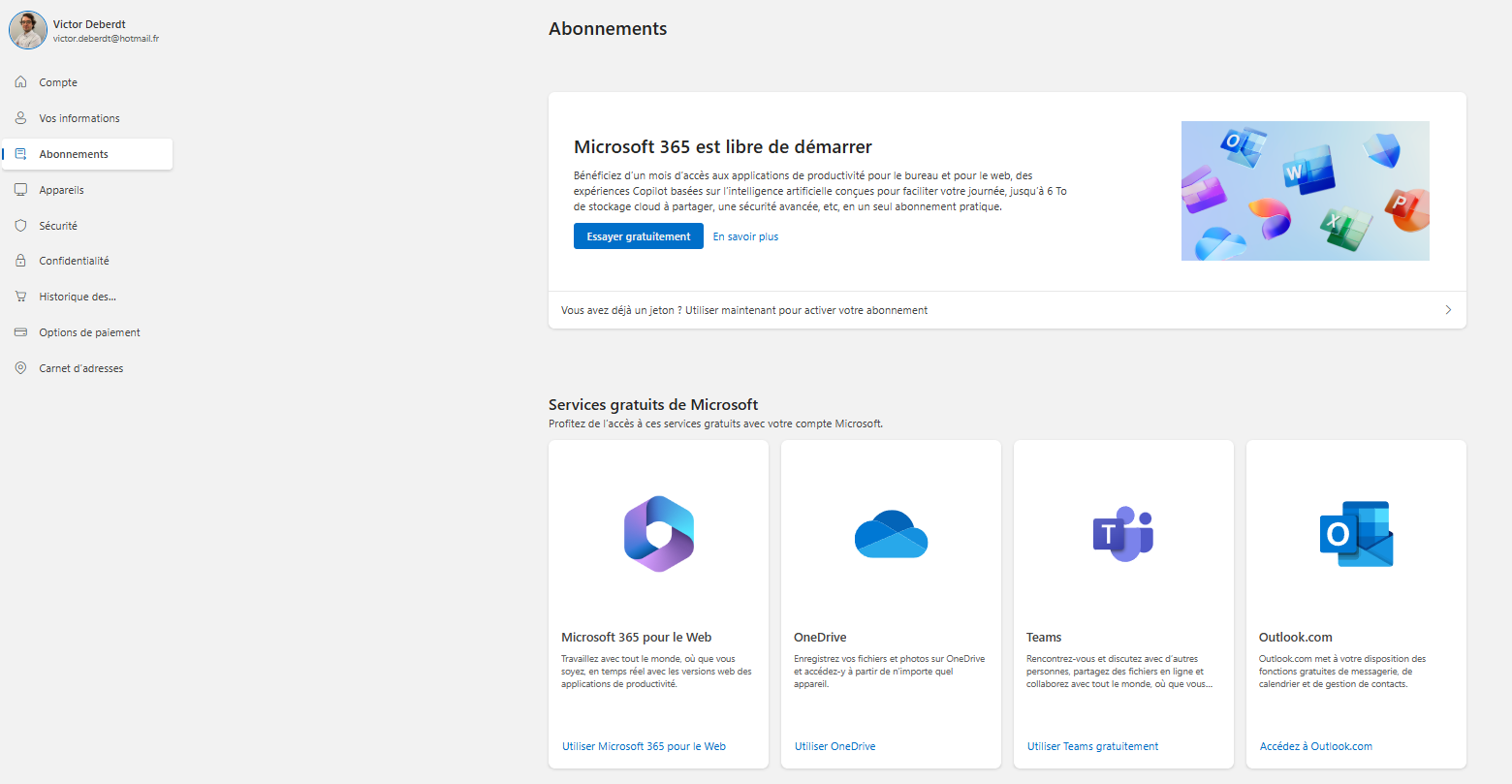The width and height of the screenshot is (1512, 784).
Task: Click the Confidentialité lock icon
Action: 20,261
